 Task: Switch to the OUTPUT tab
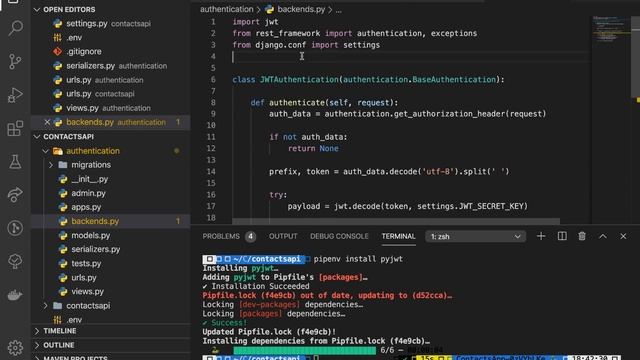[x=283, y=236]
